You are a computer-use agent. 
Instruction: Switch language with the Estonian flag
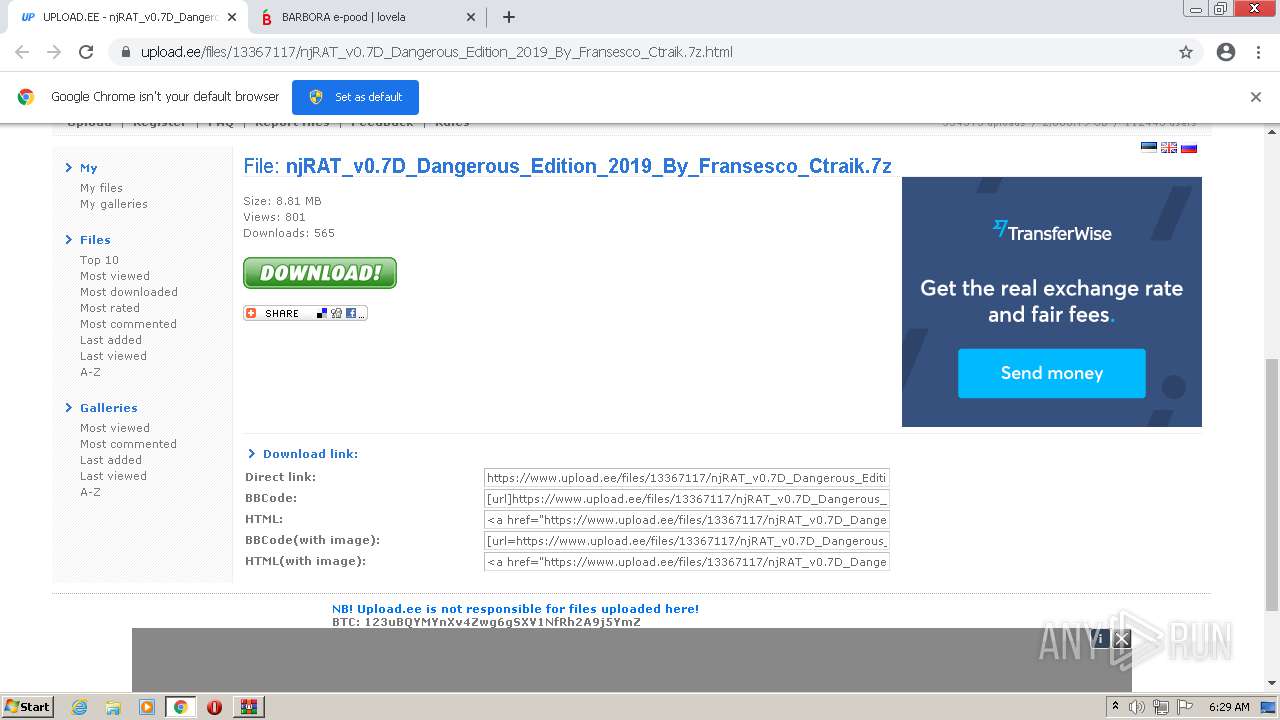click(1149, 148)
